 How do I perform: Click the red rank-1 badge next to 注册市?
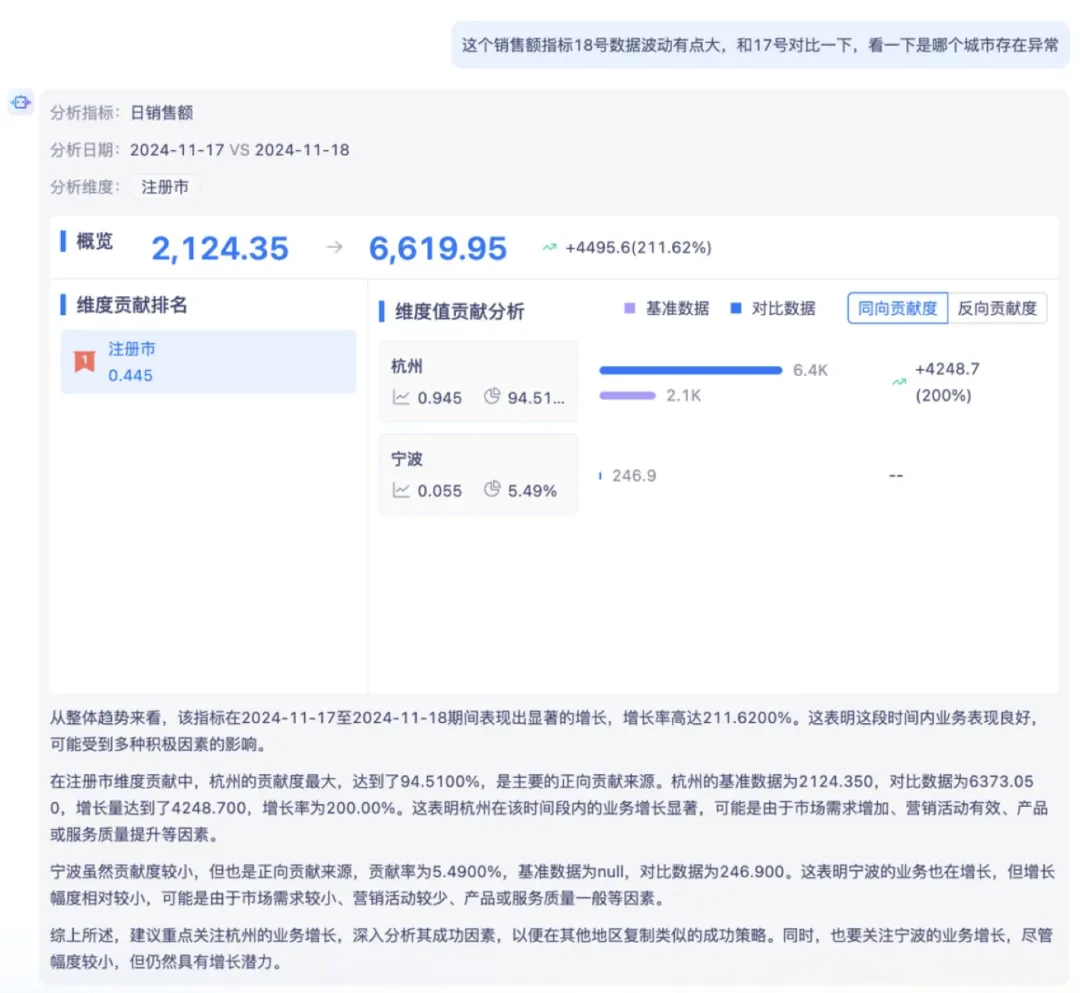85,361
